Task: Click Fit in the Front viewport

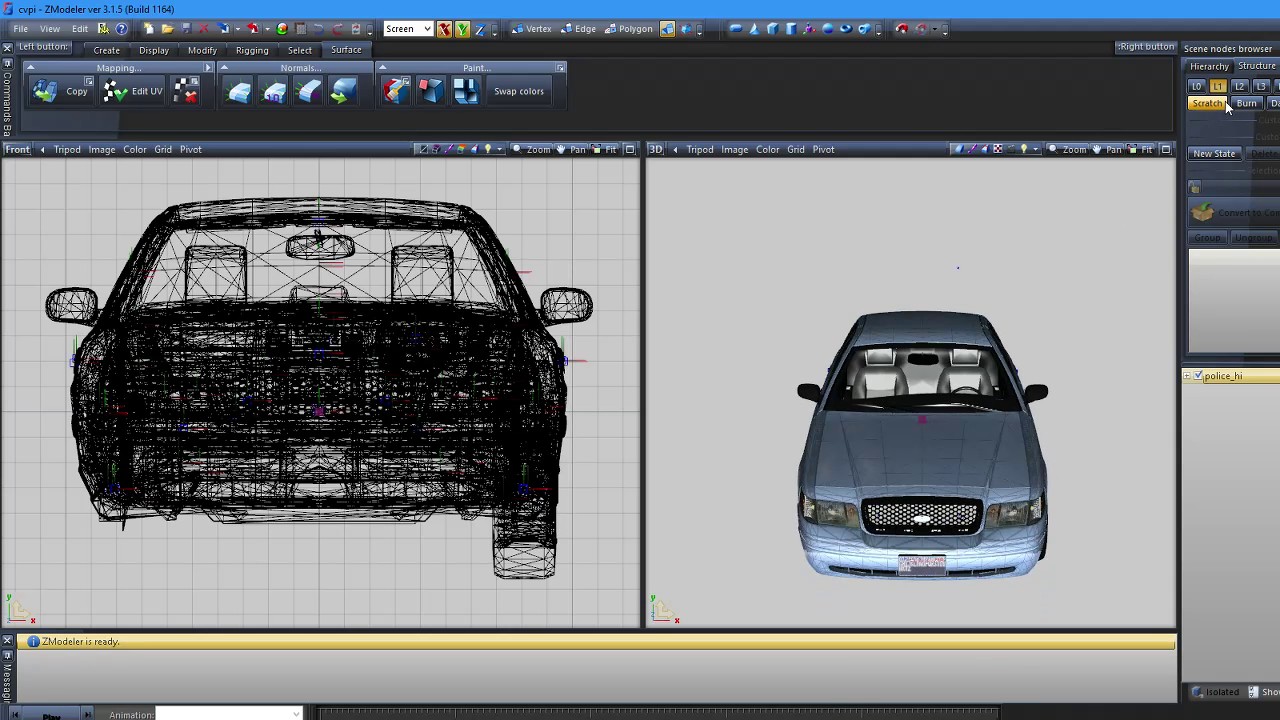Action: [x=603, y=150]
